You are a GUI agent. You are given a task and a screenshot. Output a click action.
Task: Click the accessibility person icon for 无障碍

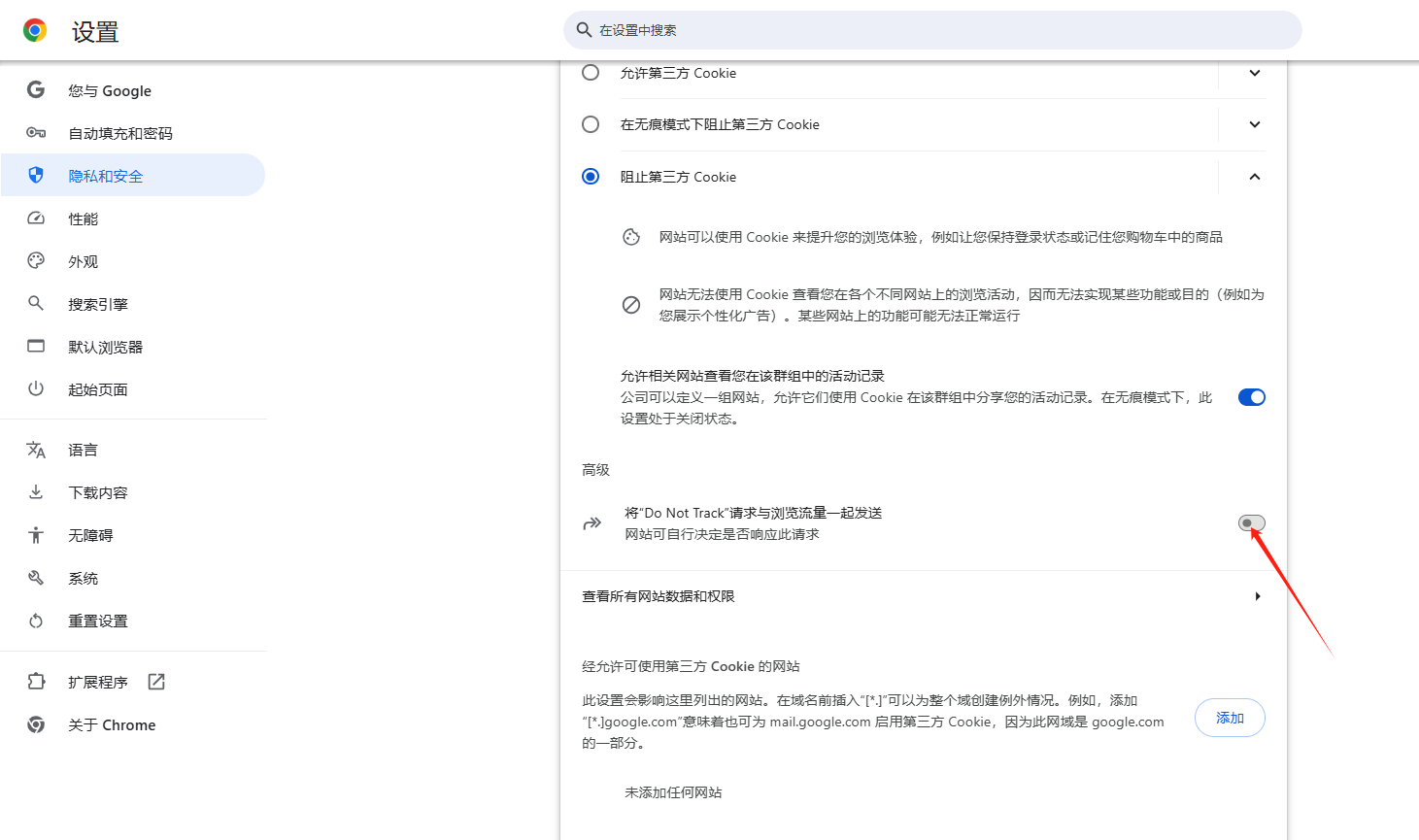[x=36, y=535]
